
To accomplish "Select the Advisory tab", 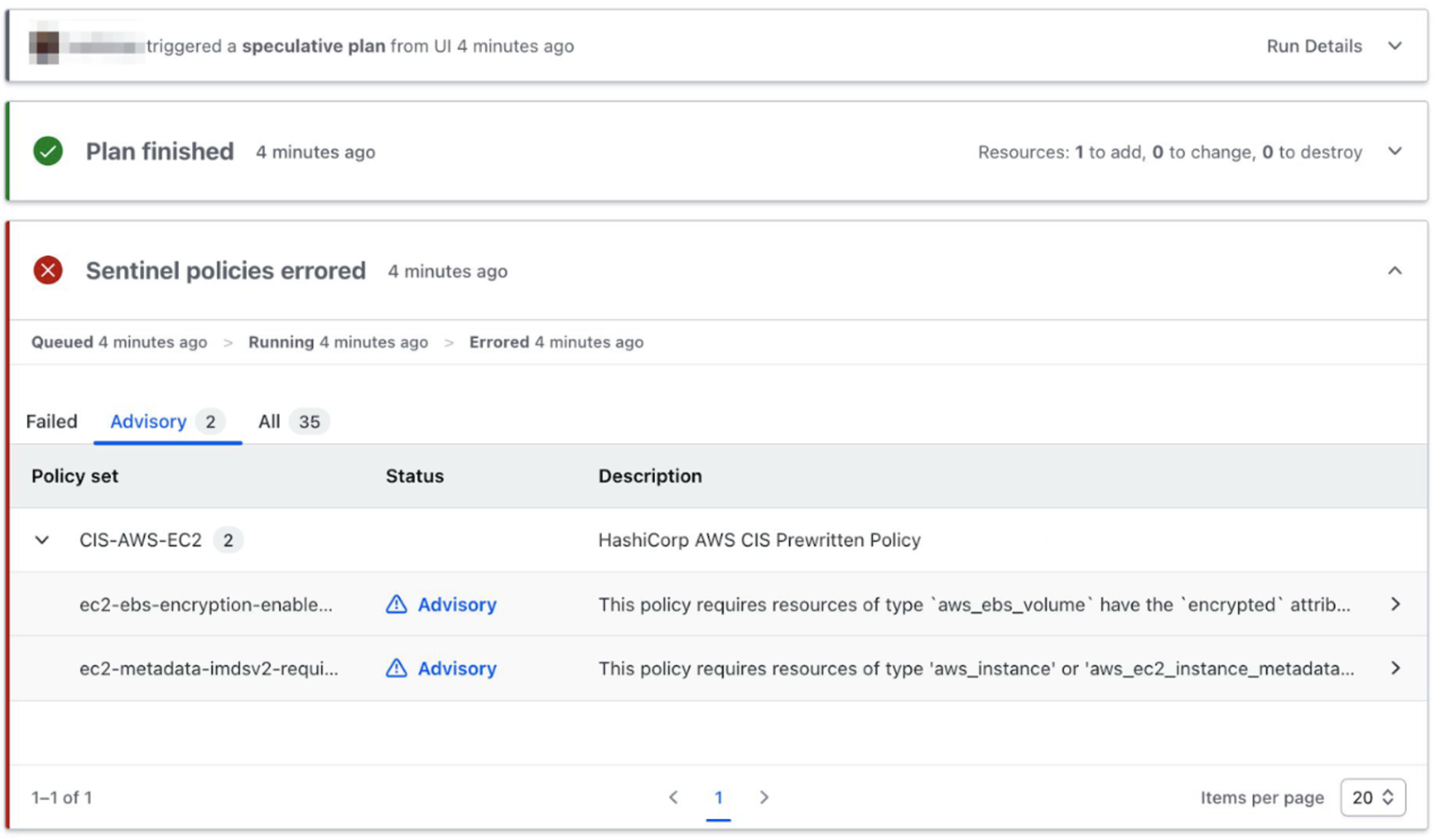I will tap(148, 422).
